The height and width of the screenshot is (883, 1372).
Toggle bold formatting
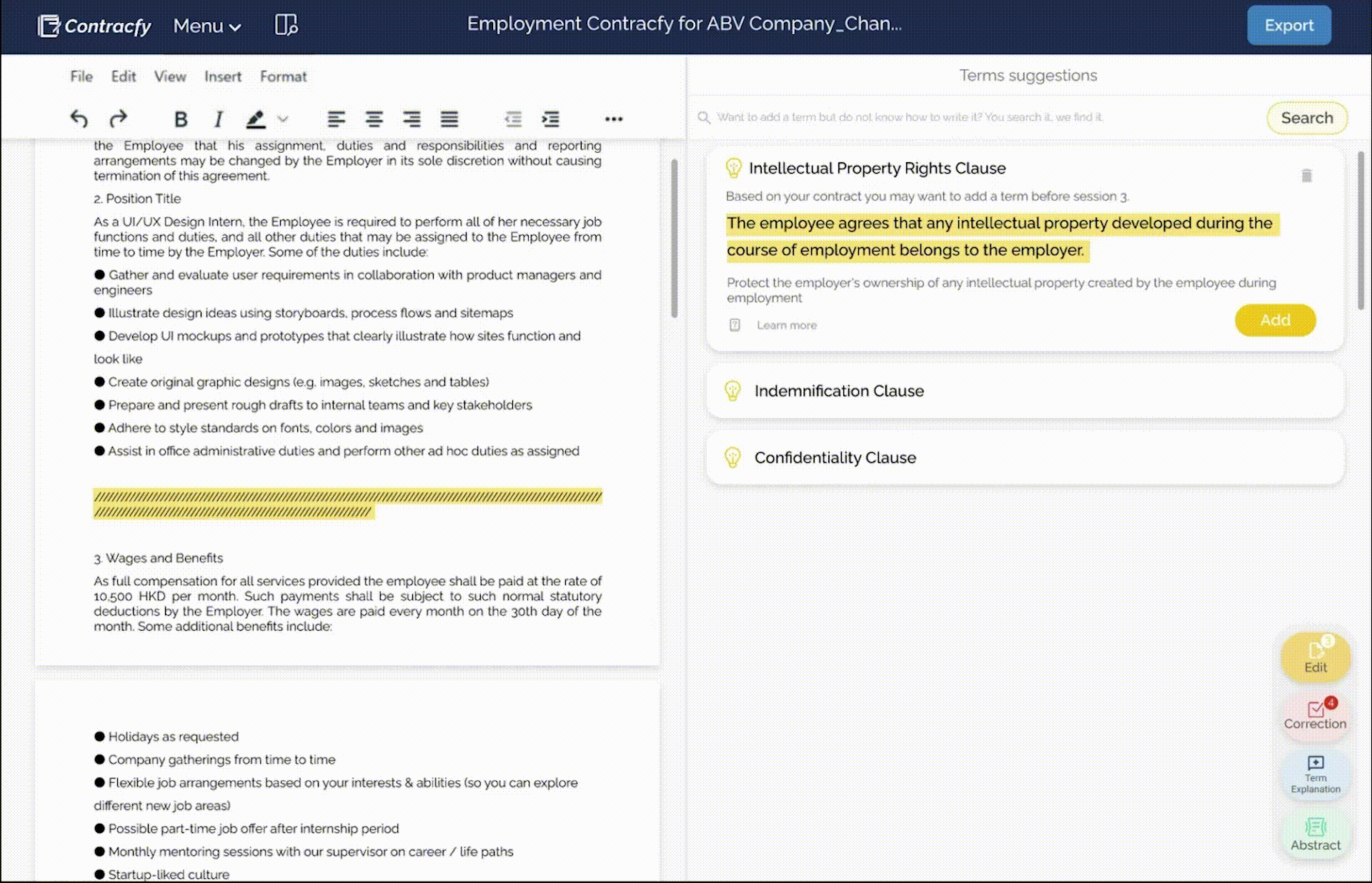pos(181,119)
